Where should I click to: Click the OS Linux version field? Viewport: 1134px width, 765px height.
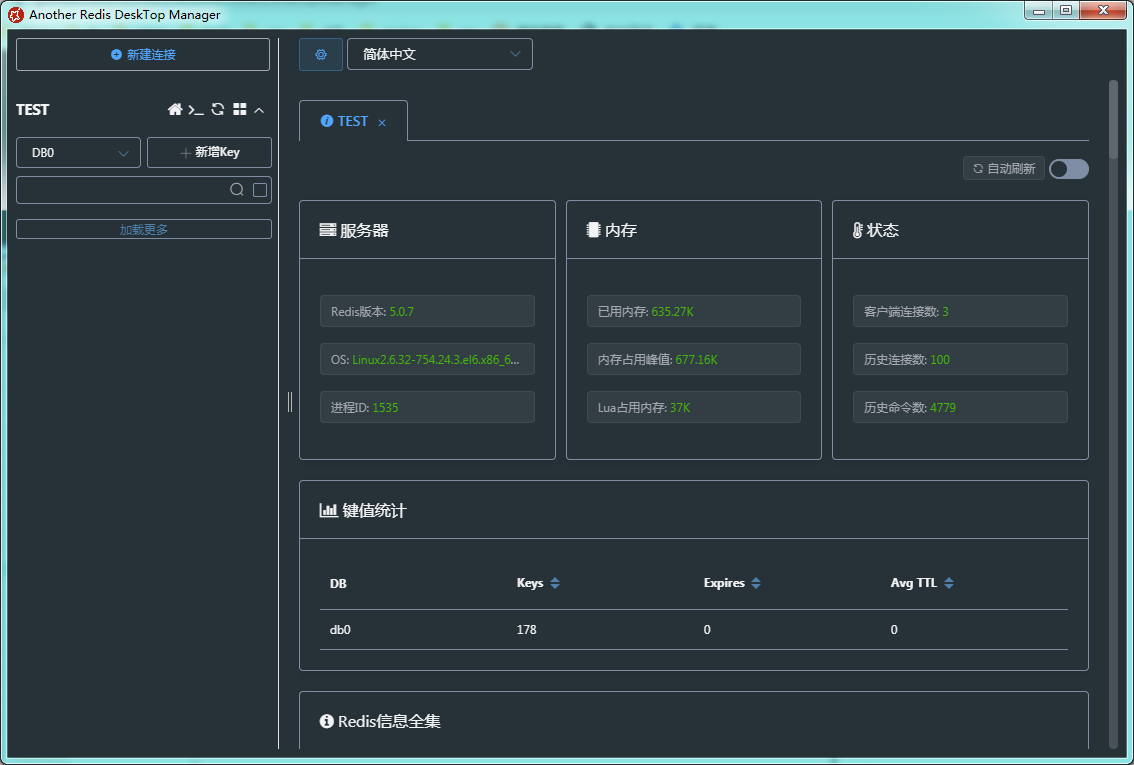[x=427, y=359]
